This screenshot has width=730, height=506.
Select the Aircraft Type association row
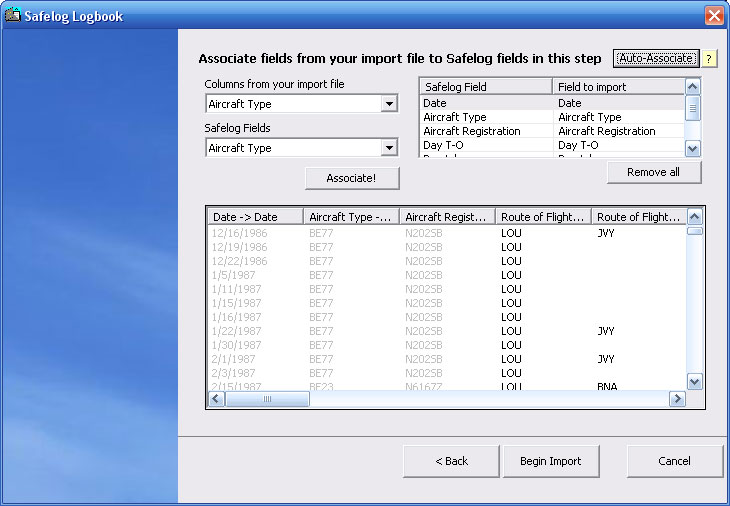pyautogui.click(x=553, y=117)
